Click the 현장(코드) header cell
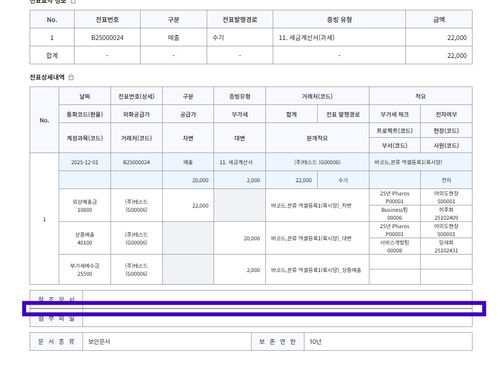The image size is (500, 368). click(446, 131)
